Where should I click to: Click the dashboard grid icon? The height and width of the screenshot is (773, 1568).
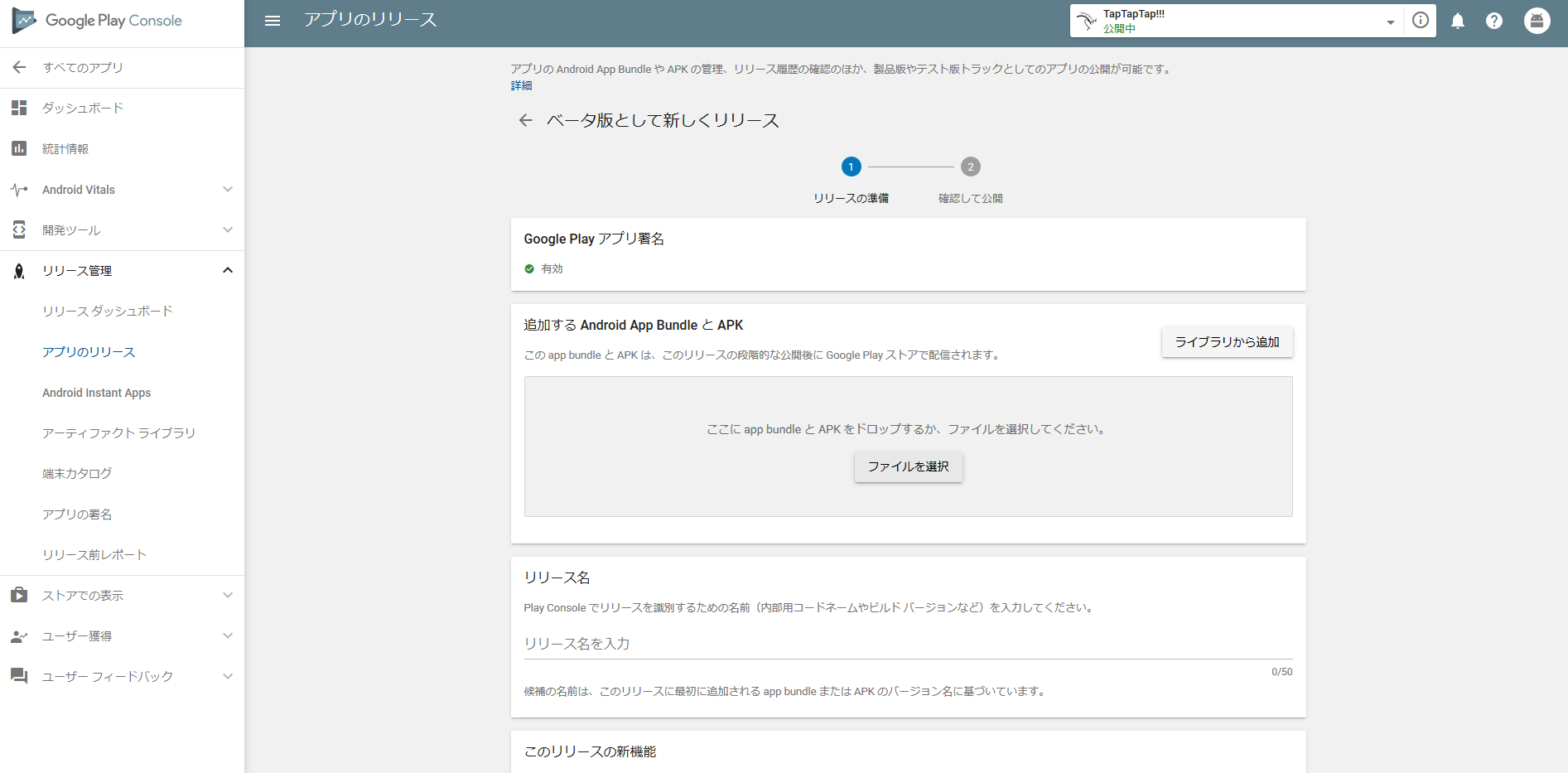19,108
